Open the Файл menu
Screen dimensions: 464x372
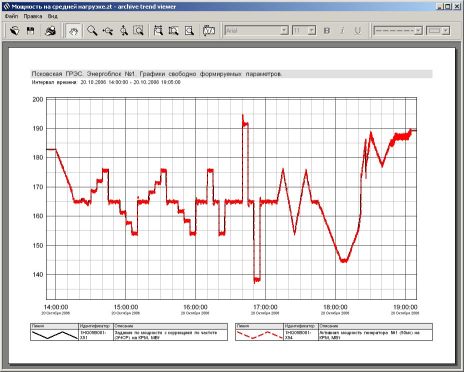(x=11, y=16)
